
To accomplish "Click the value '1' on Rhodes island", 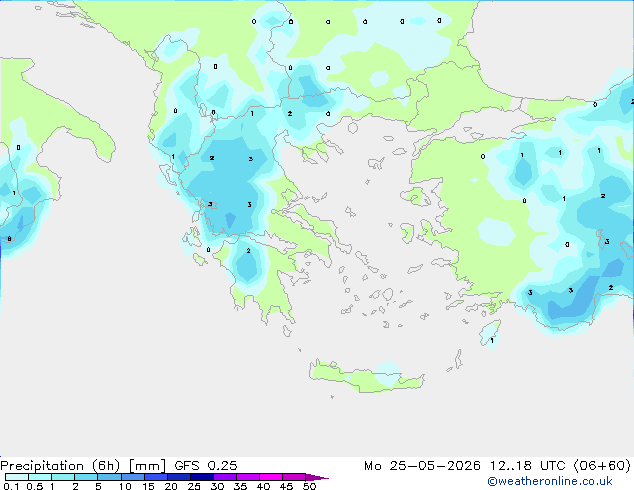I will coord(492,341).
